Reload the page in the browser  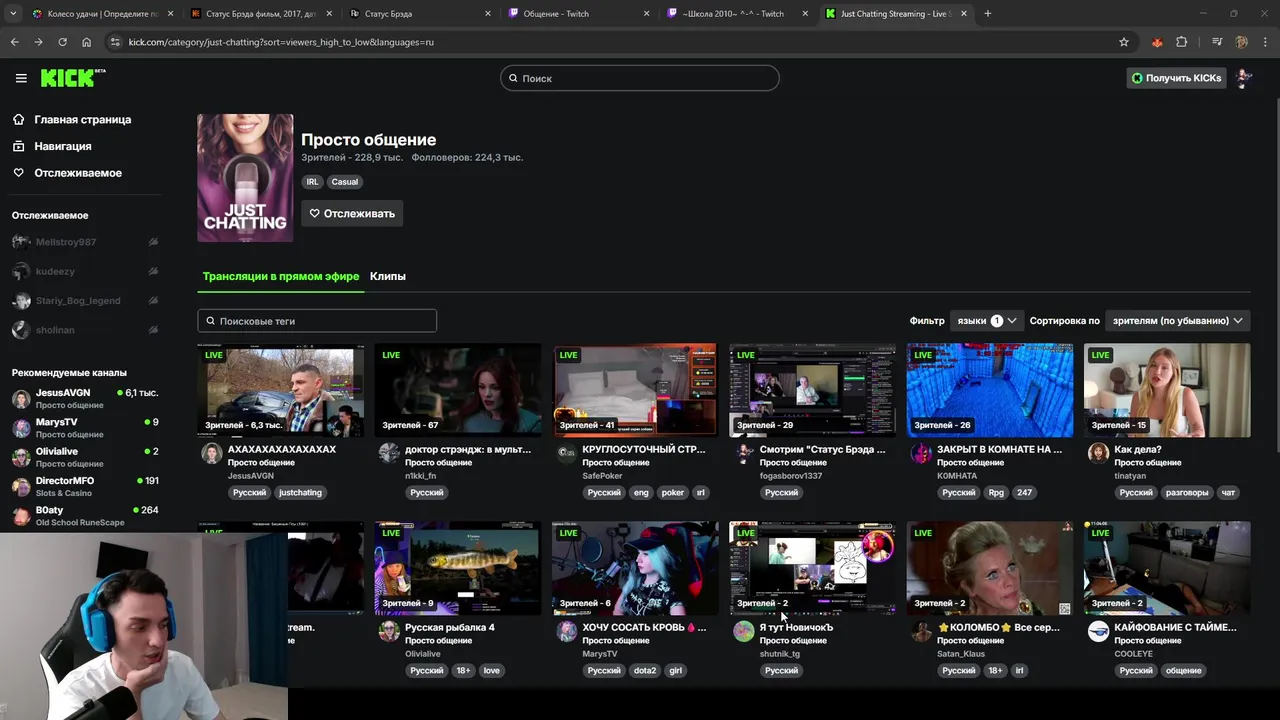click(62, 42)
